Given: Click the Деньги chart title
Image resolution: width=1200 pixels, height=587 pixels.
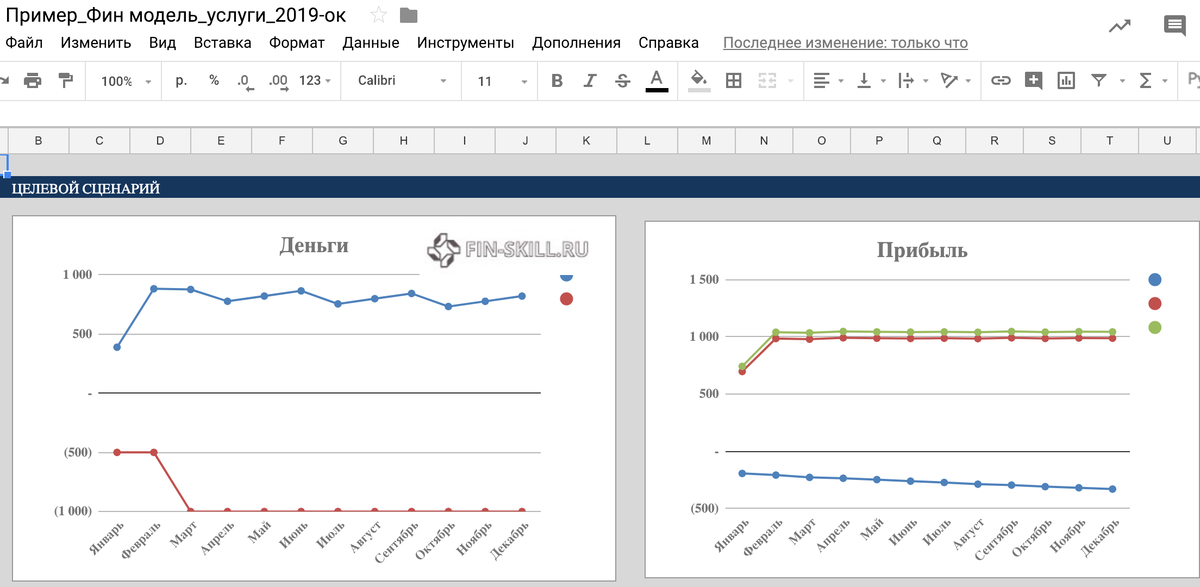Looking at the screenshot, I should 314,245.
